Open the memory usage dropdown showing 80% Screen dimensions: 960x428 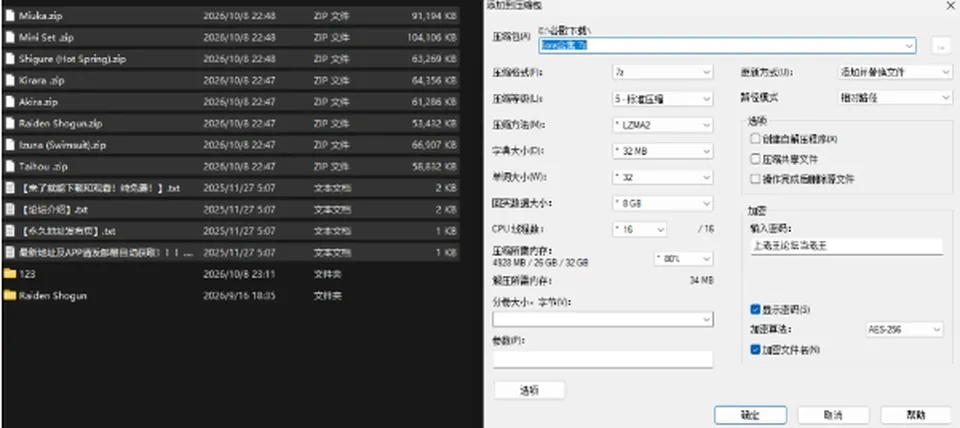(683, 259)
